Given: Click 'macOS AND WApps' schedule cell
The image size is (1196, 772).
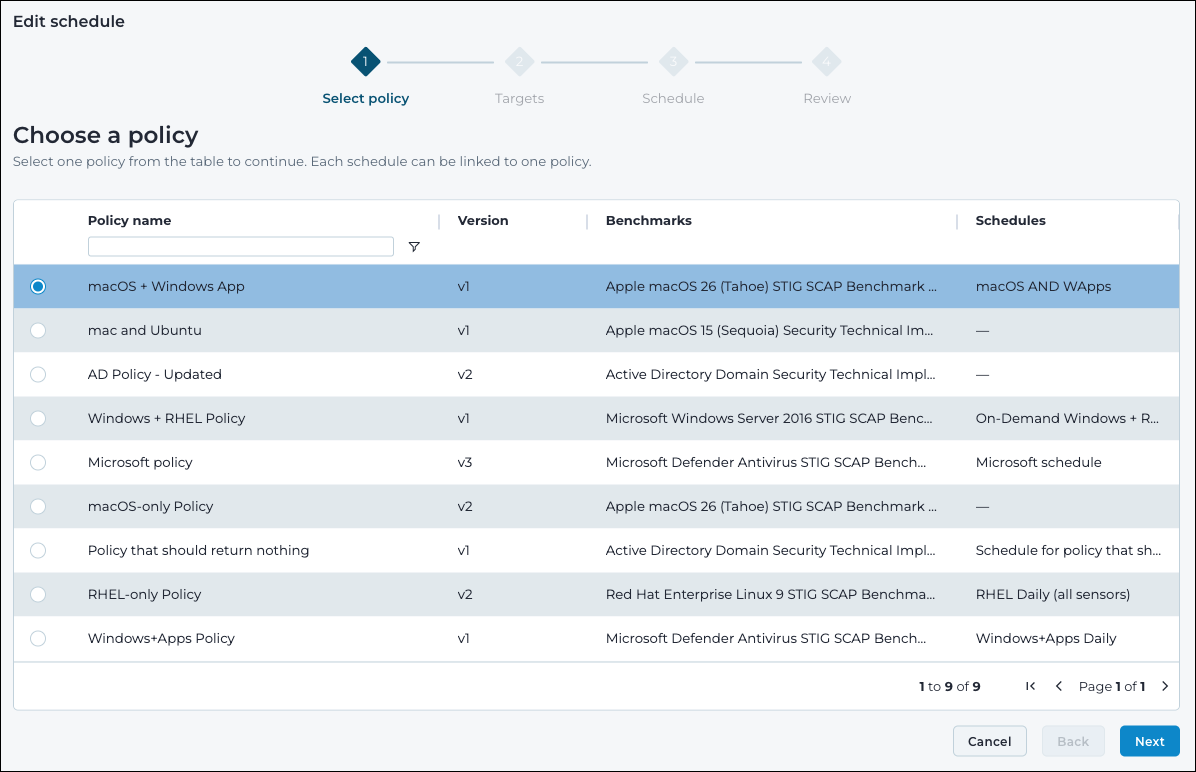Looking at the screenshot, I should pos(1043,286).
